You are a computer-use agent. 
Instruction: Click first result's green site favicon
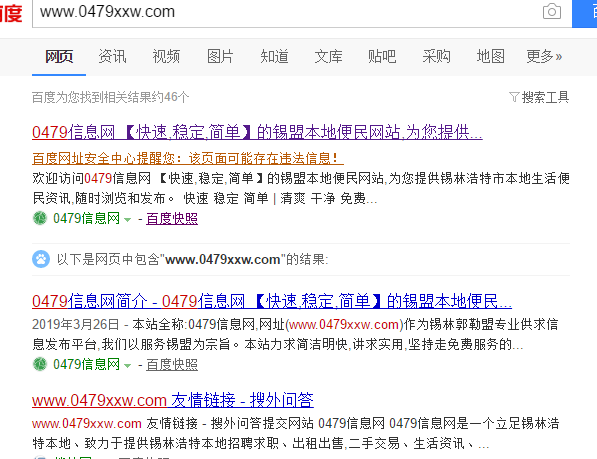click(40, 218)
